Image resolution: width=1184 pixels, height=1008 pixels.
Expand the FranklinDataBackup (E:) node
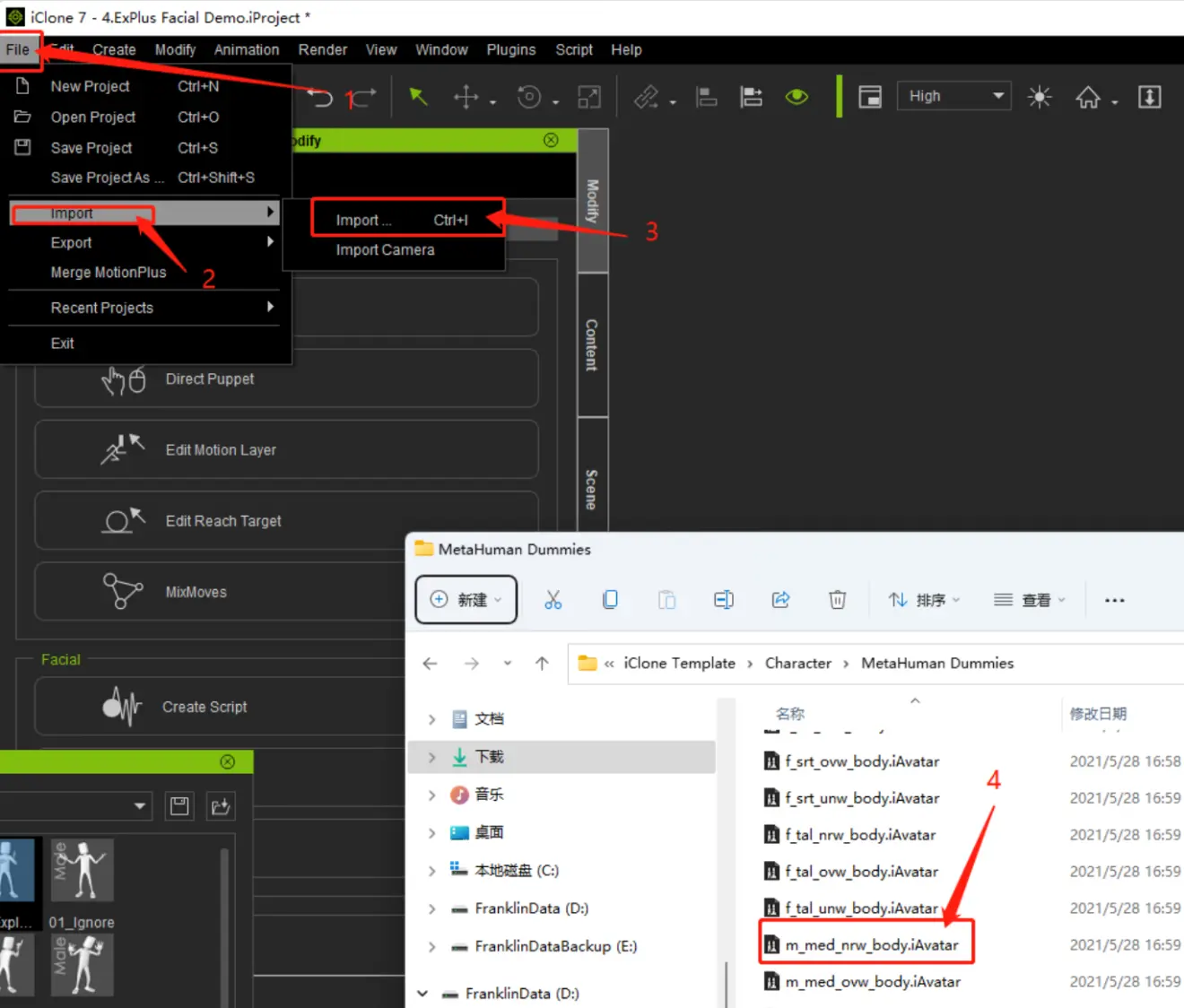click(x=431, y=946)
